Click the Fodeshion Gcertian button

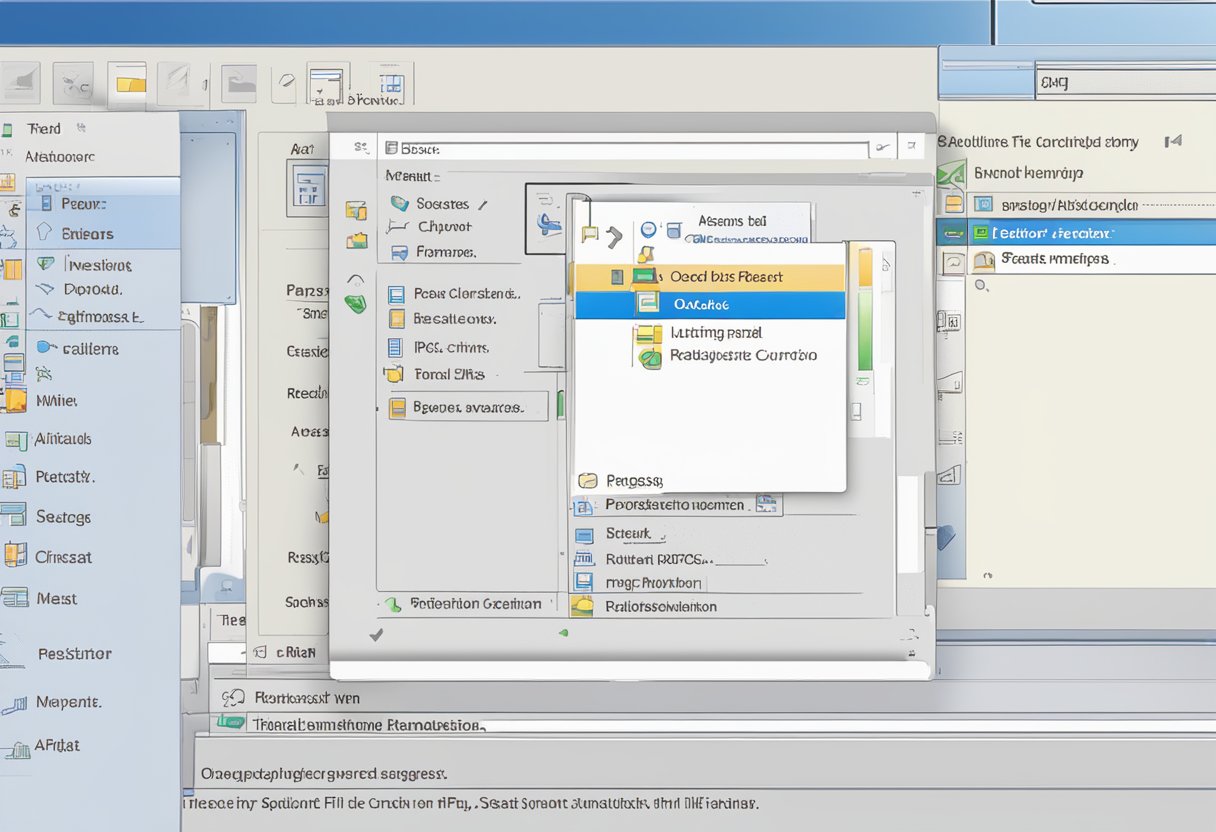click(x=467, y=604)
